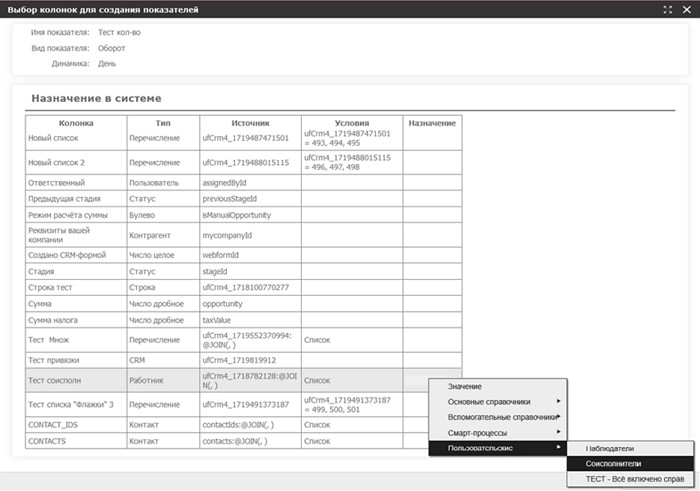Viewport: 700px width, 491px height.
Task: Select the Пользовательские menu entry
Action: (498, 448)
